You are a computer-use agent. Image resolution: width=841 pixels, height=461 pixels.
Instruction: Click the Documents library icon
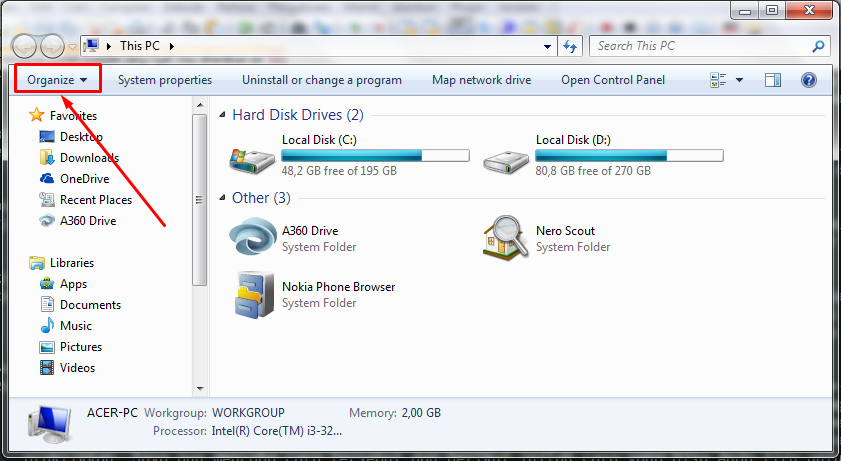click(47, 304)
